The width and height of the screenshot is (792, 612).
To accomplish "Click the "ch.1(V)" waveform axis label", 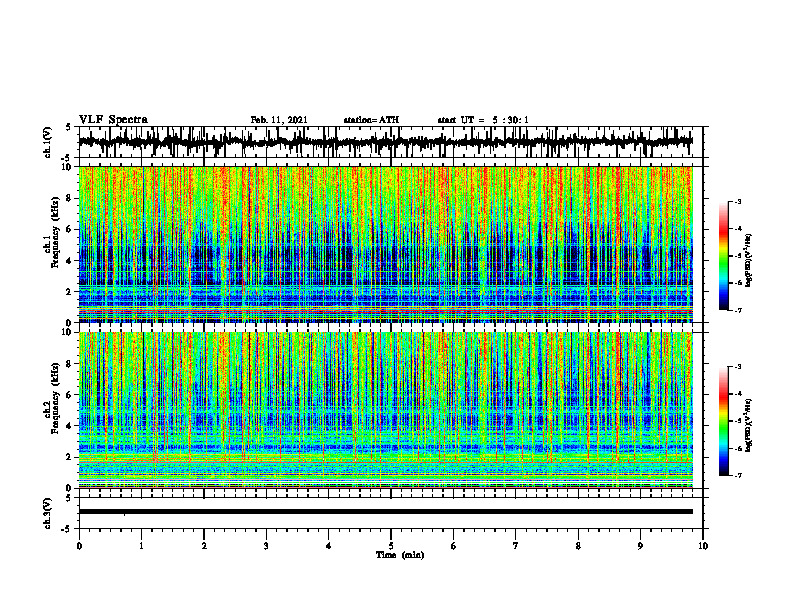I will pyautogui.click(x=48, y=142).
